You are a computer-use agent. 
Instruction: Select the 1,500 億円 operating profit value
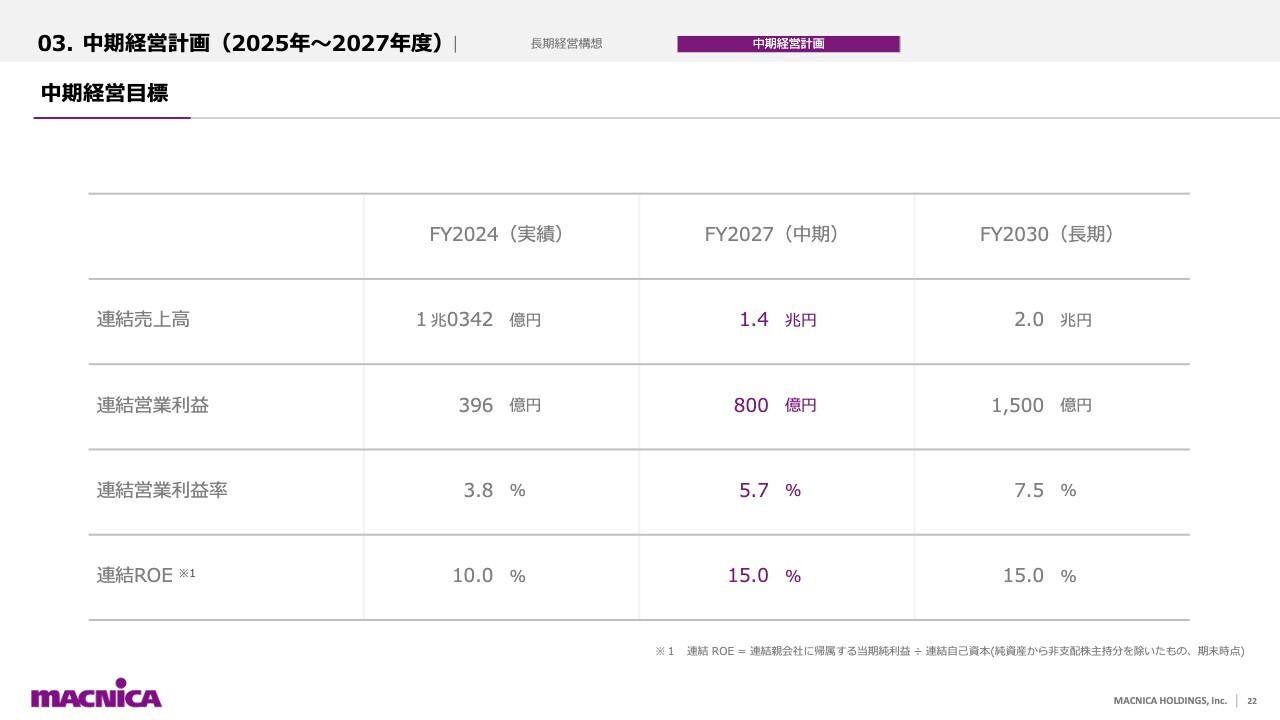coord(1042,405)
